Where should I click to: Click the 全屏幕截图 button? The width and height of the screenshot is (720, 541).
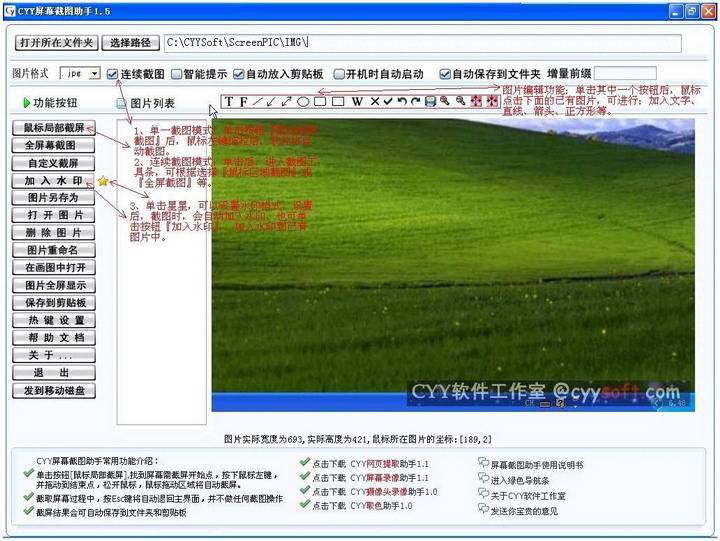coord(53,145)
